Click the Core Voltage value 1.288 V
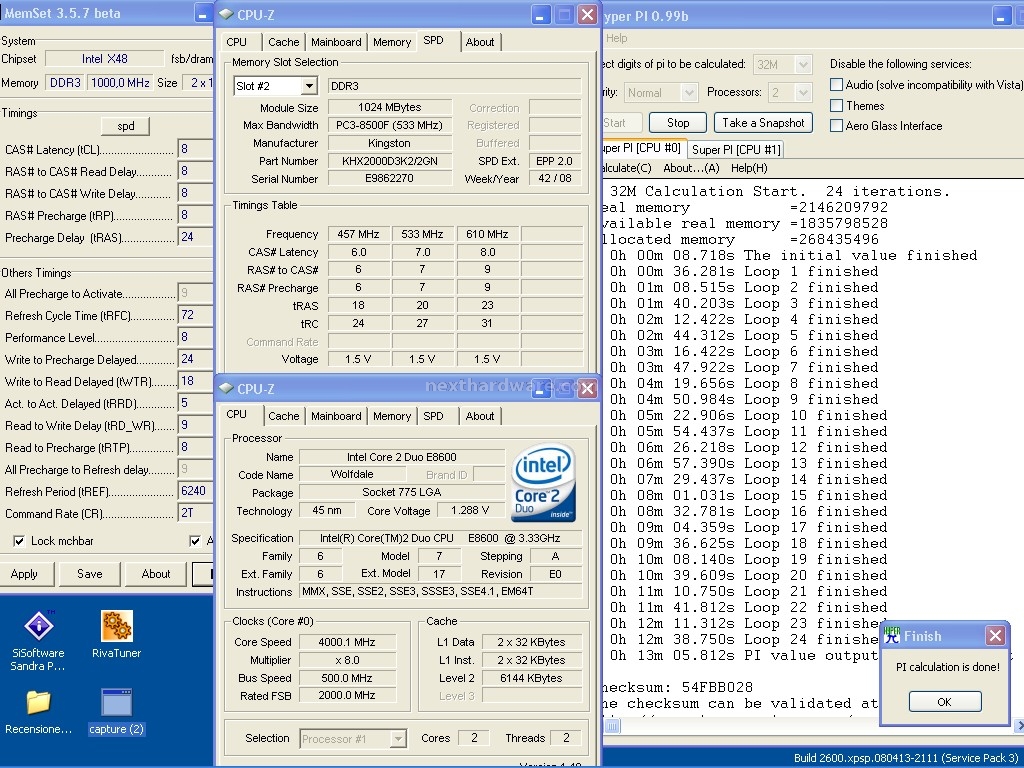Image resolution: width=1024 pixels, height=768 pixels. pos(470,510)
